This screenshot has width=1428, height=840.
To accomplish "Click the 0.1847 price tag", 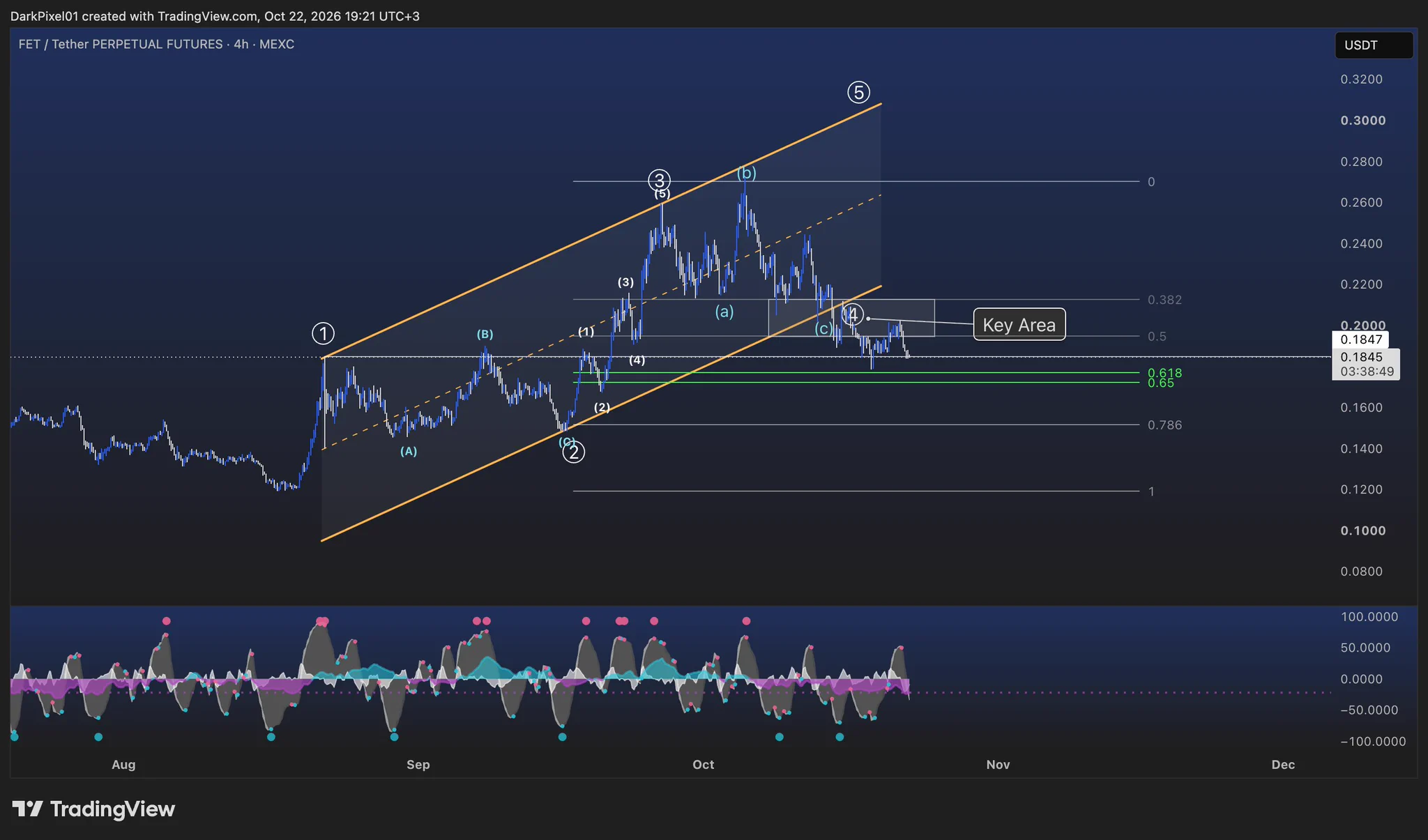I will pyautogui.click(x=1360, y=339).
